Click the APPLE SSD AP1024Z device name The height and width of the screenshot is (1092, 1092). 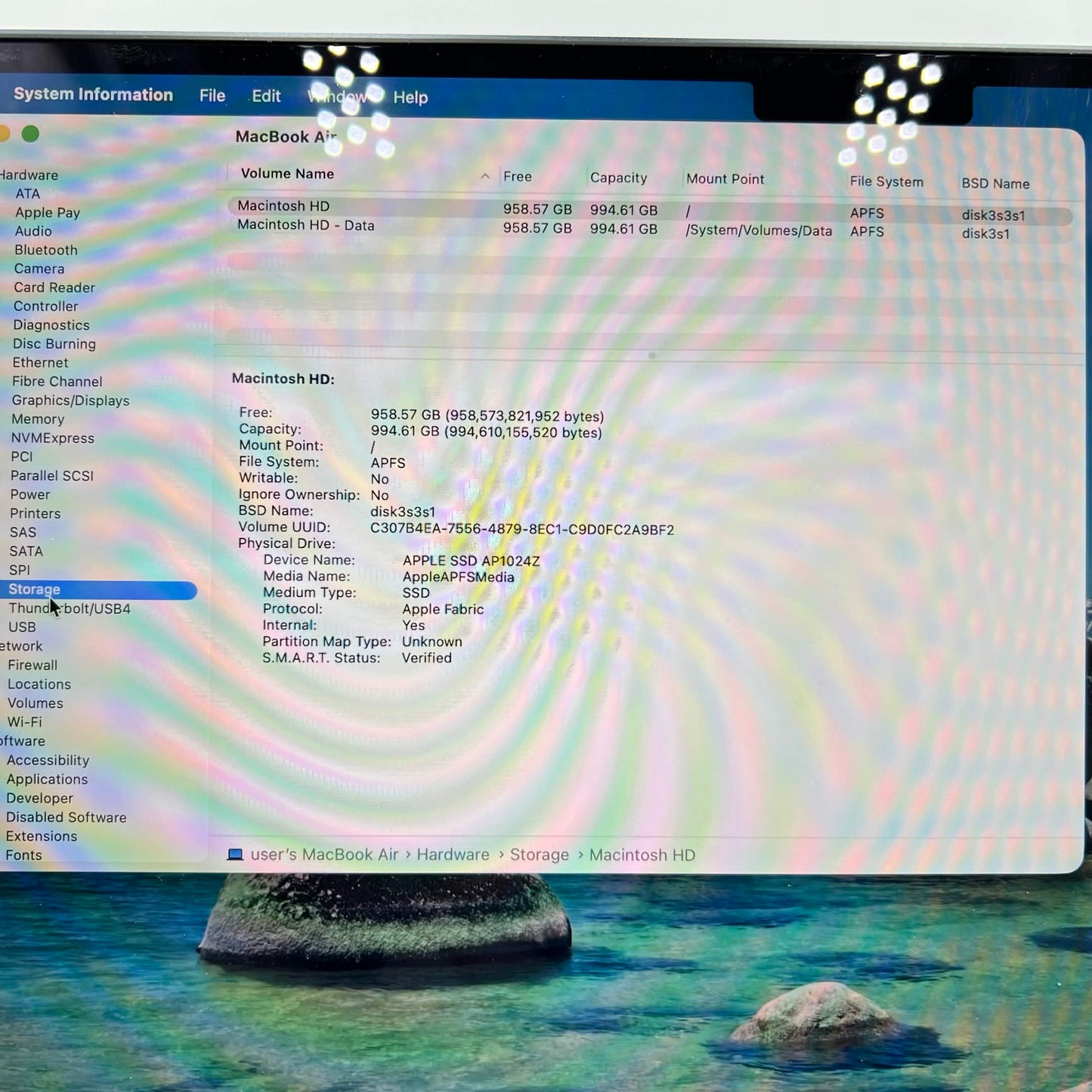point(471,561)
